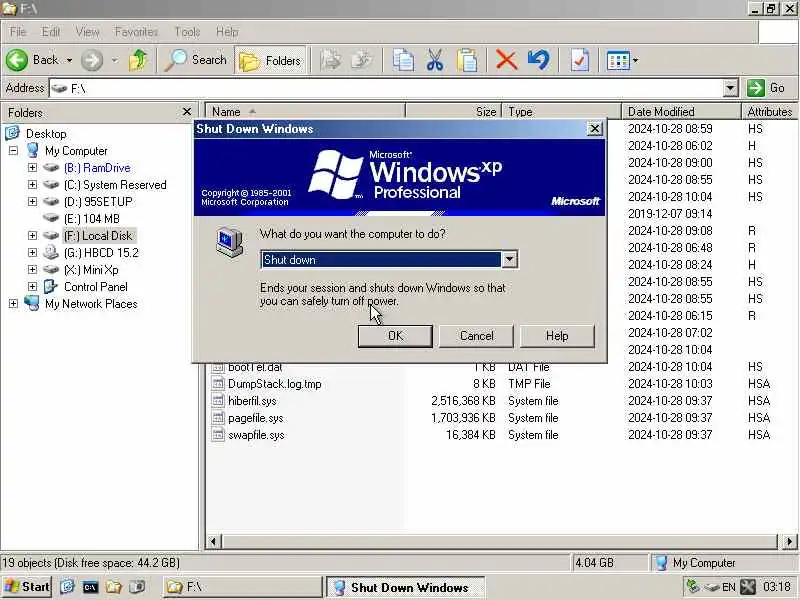Click Cancel in Shut Down dialog

pyautogui.click(x=477, y=336)
